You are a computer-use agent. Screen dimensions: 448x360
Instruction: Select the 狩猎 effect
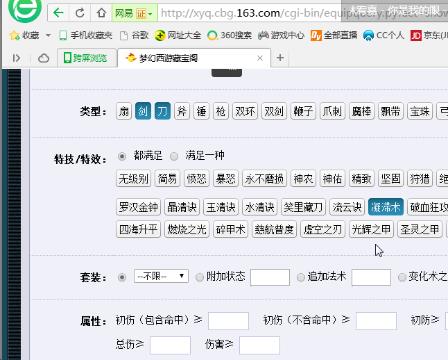pyautogui.click(x=420, y=179)
